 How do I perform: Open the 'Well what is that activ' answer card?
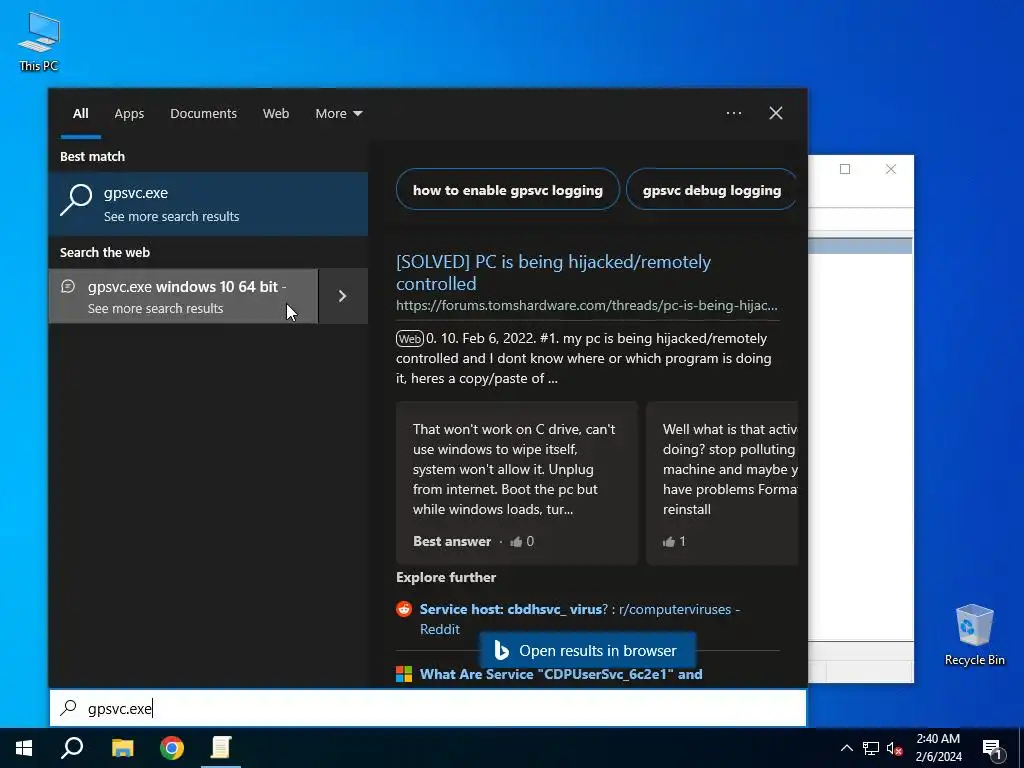[x=722, y=483]
